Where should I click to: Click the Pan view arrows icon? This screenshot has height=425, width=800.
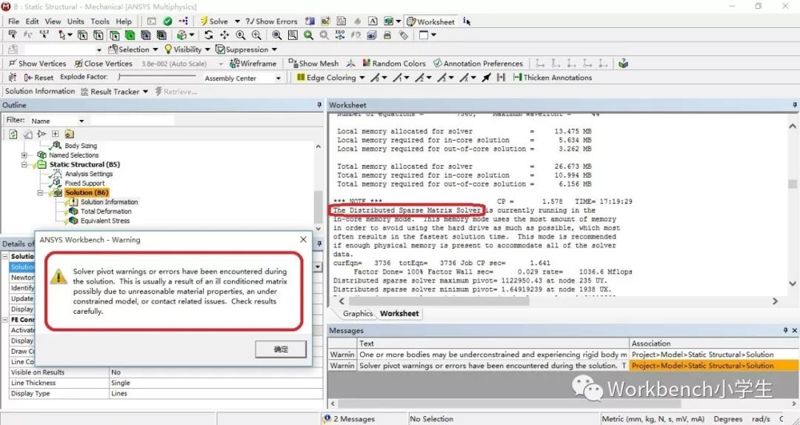pos(224,35)
